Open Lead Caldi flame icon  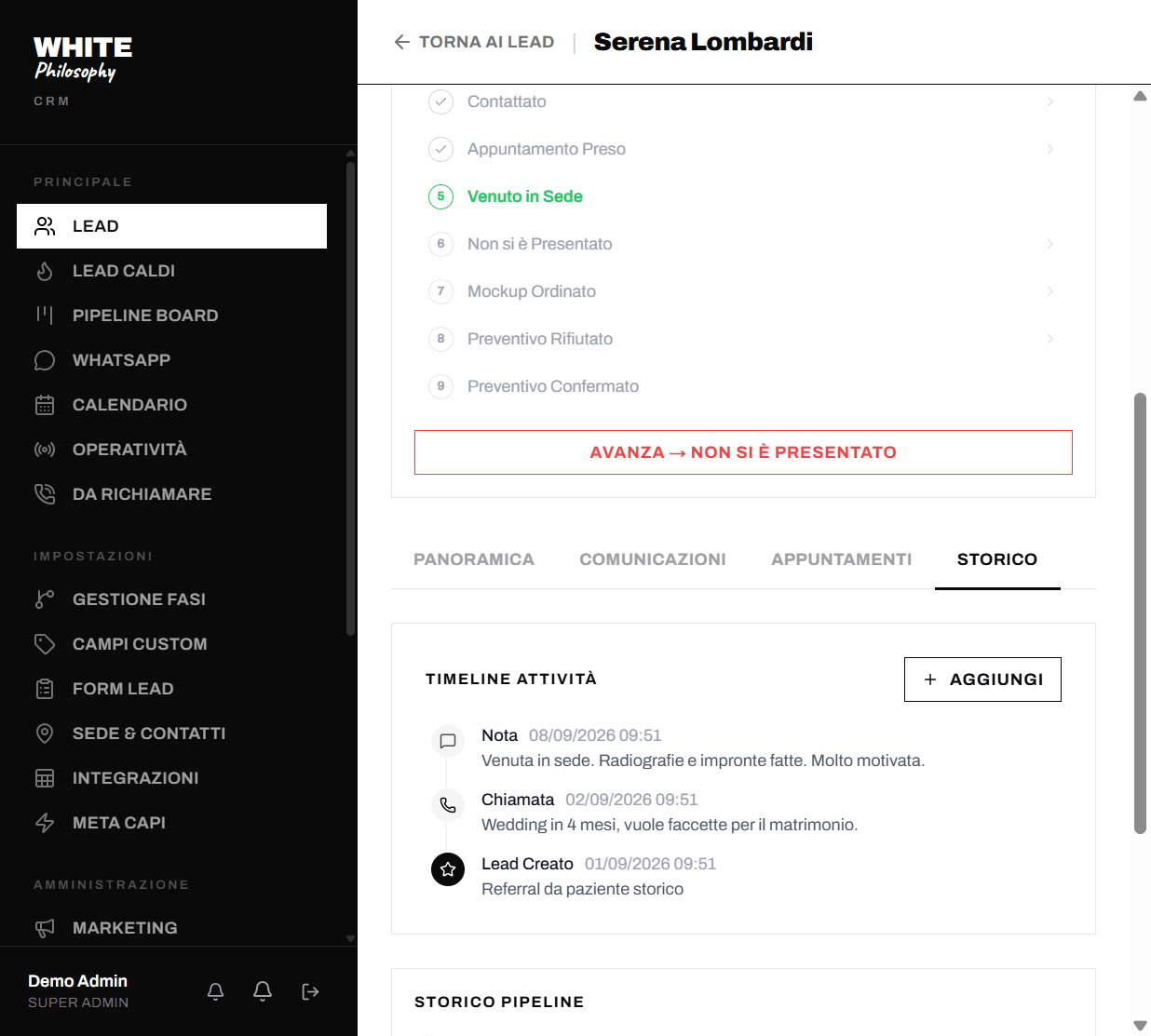click(45, 271)
